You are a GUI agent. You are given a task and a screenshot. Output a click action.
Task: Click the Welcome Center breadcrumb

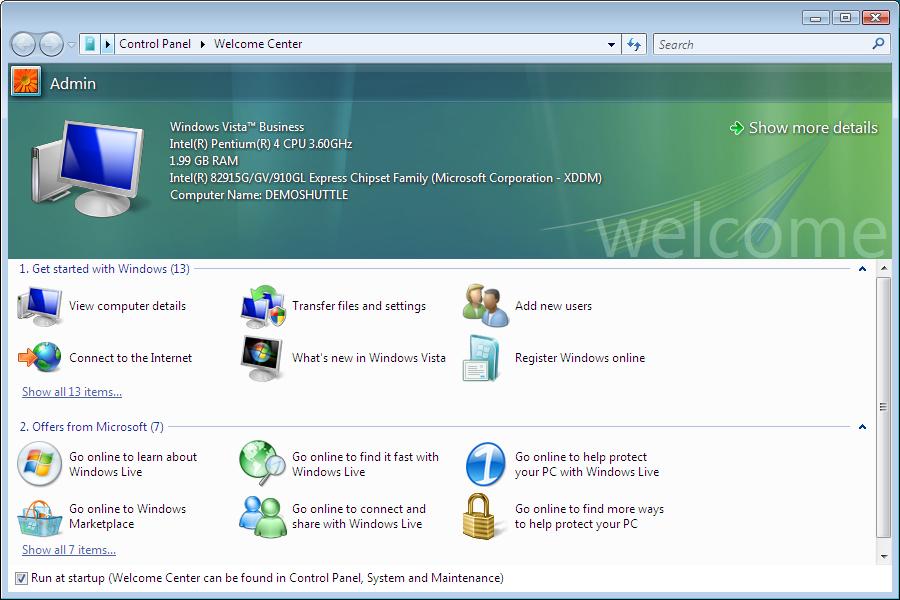tap(258, 44)
